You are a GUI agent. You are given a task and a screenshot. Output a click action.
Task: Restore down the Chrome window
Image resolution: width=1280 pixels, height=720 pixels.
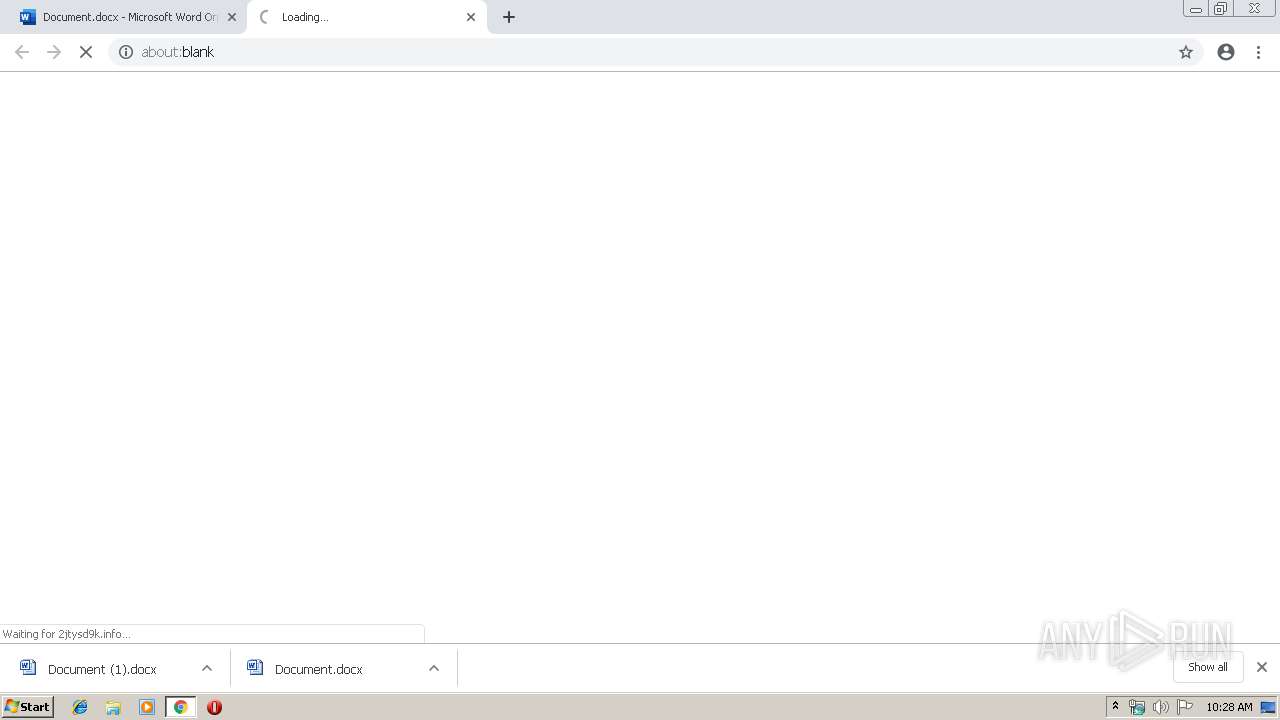pos(1221,9)
